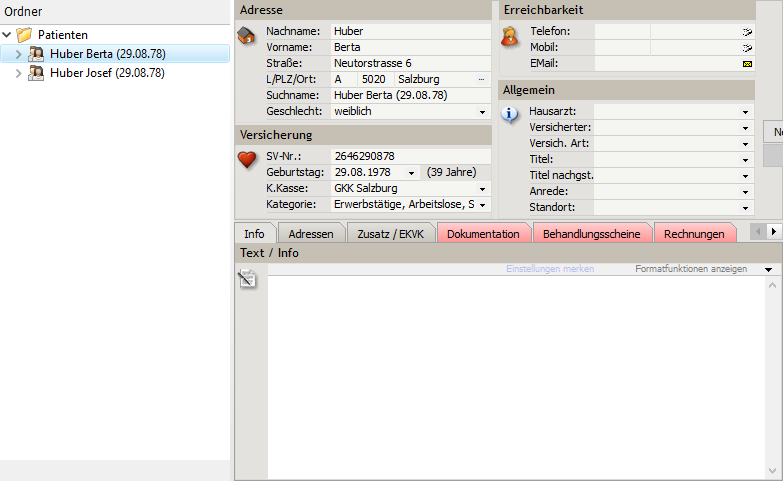Click the house icon beside Adresse fields
The width and height of the screenshot is (783, 481).
pos(246,36)
